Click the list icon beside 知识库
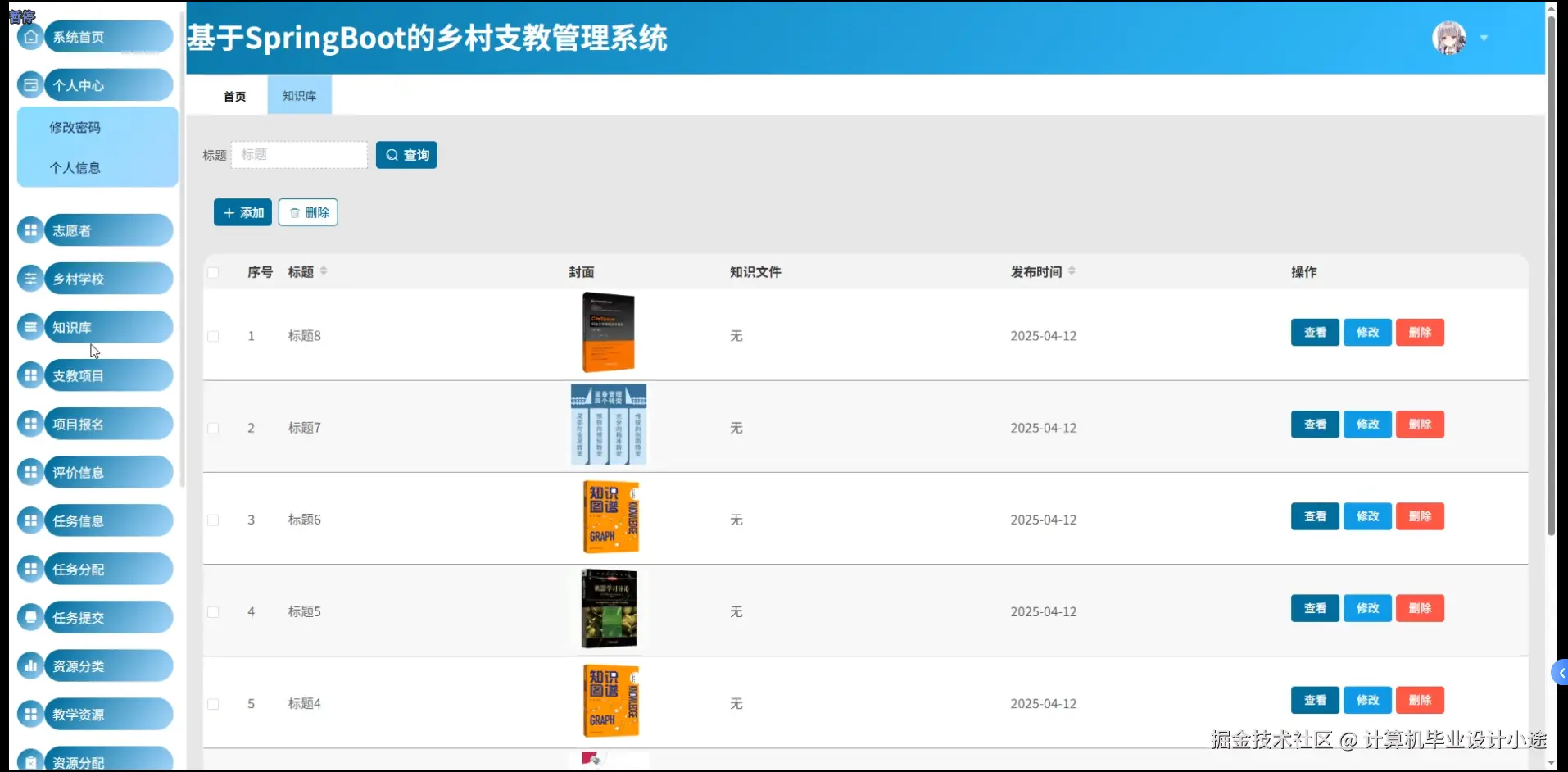The width and height of the screenshot is (1568, 772). [30, 327]
